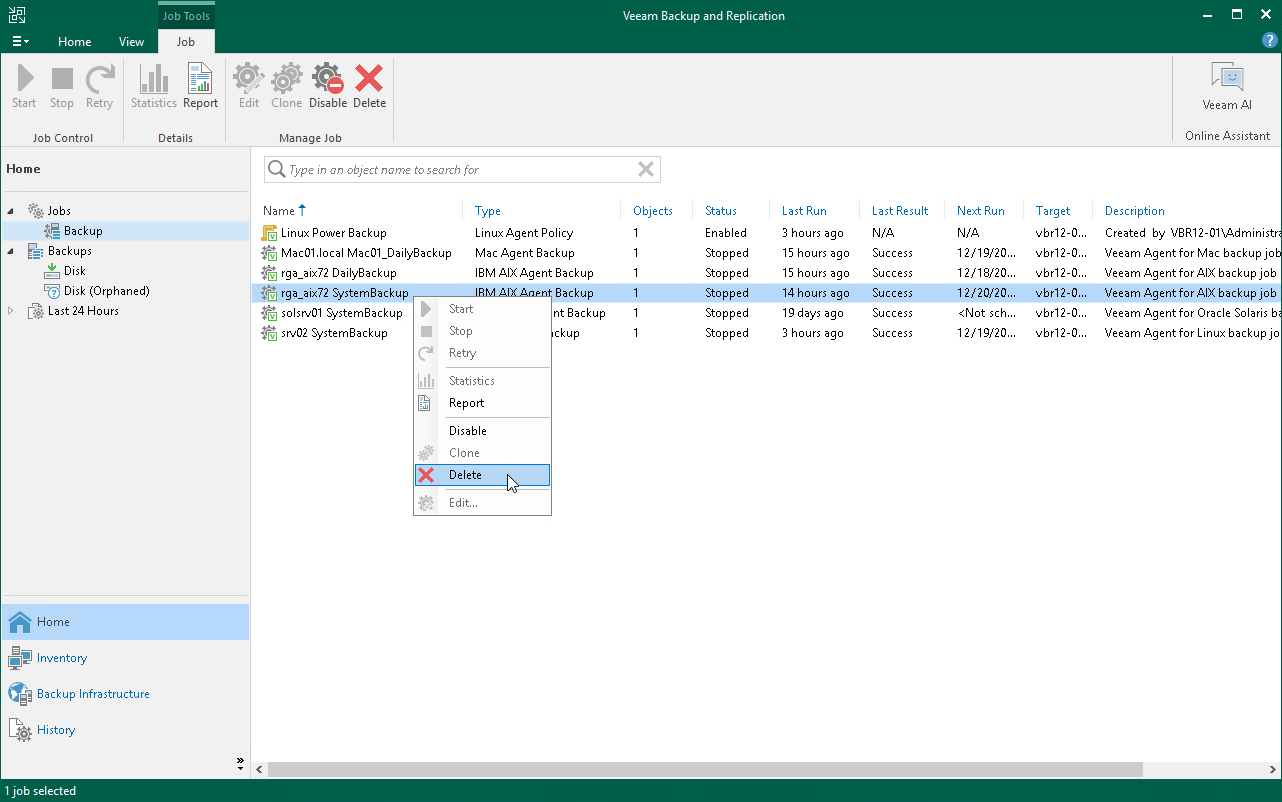Click the Delete icon in the ribbon

click(369, 80)
